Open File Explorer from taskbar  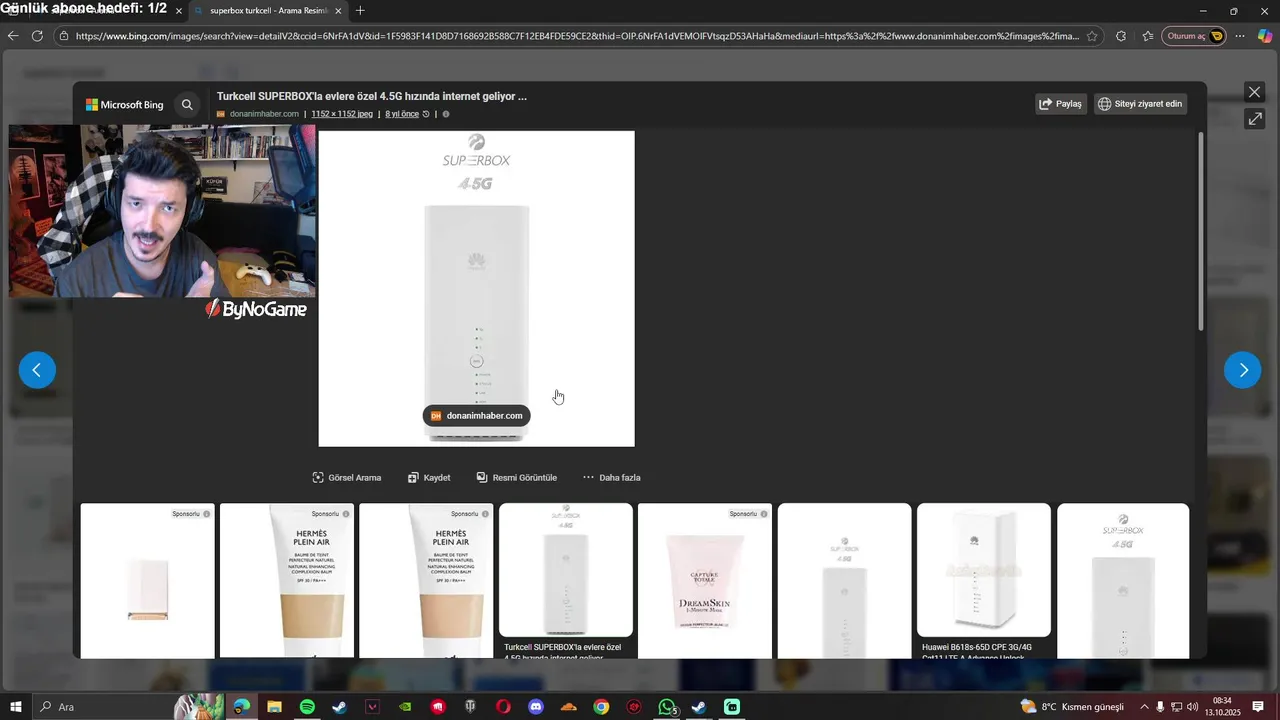tap(274, 707)
